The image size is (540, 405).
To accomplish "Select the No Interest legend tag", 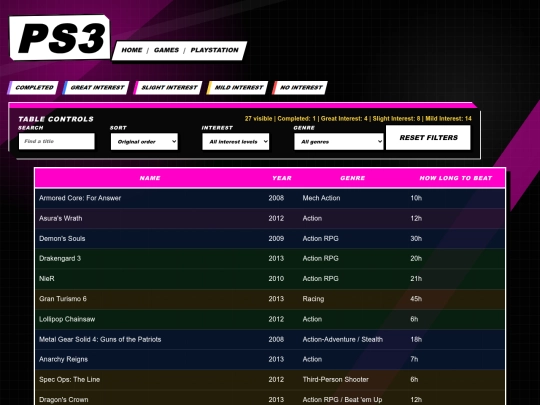I will (x=300, y=87).
